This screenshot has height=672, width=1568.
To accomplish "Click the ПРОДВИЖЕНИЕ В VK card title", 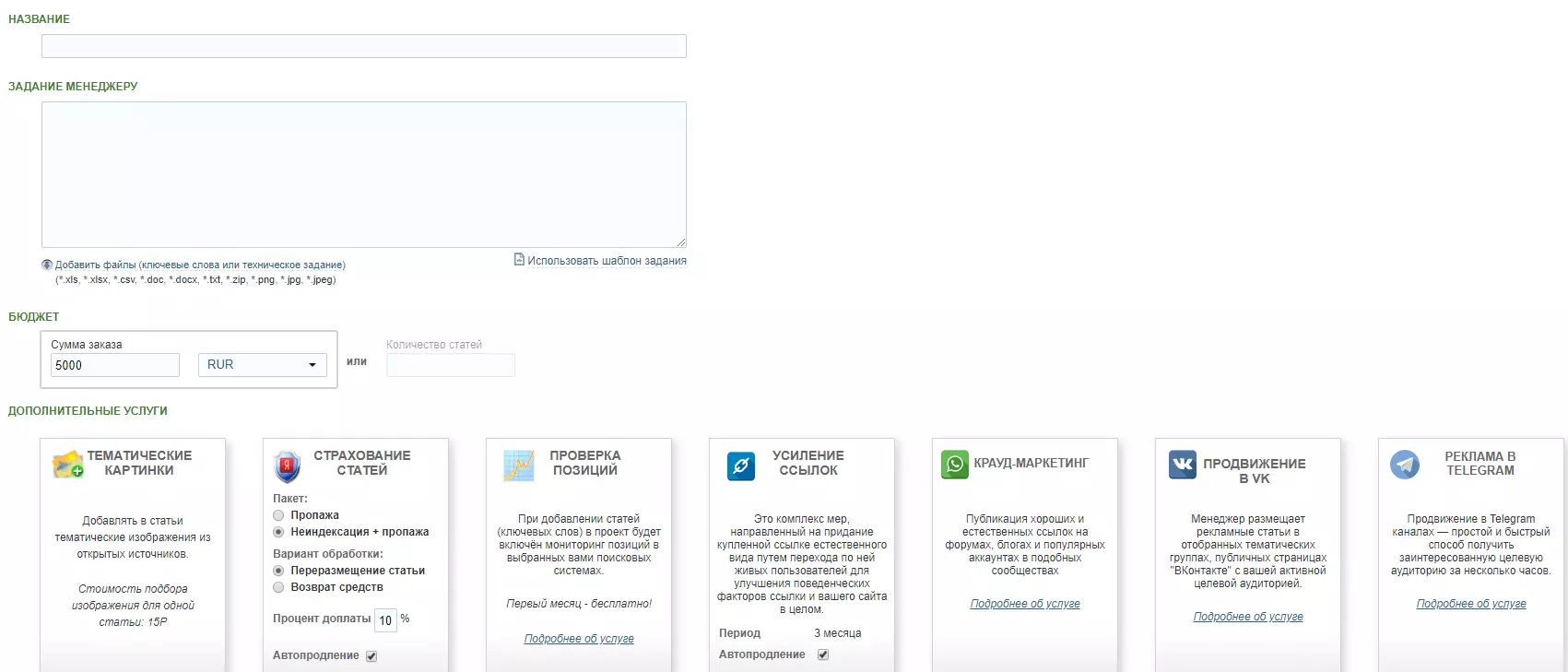I will [x=1255, y=471].
